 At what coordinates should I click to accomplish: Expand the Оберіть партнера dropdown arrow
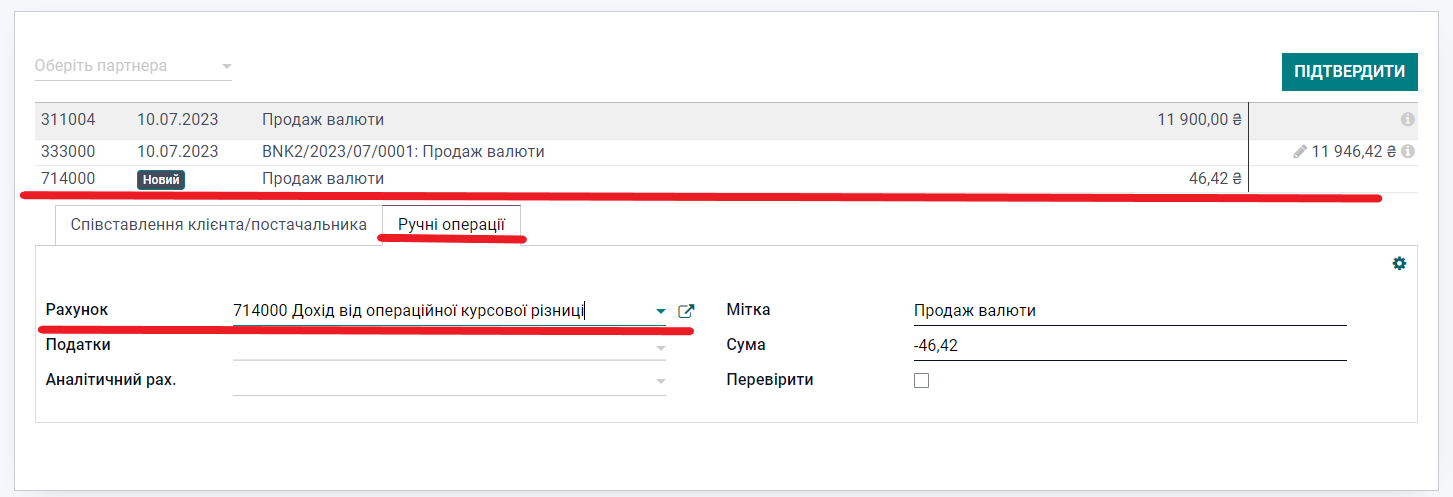[x=226, y=67]
